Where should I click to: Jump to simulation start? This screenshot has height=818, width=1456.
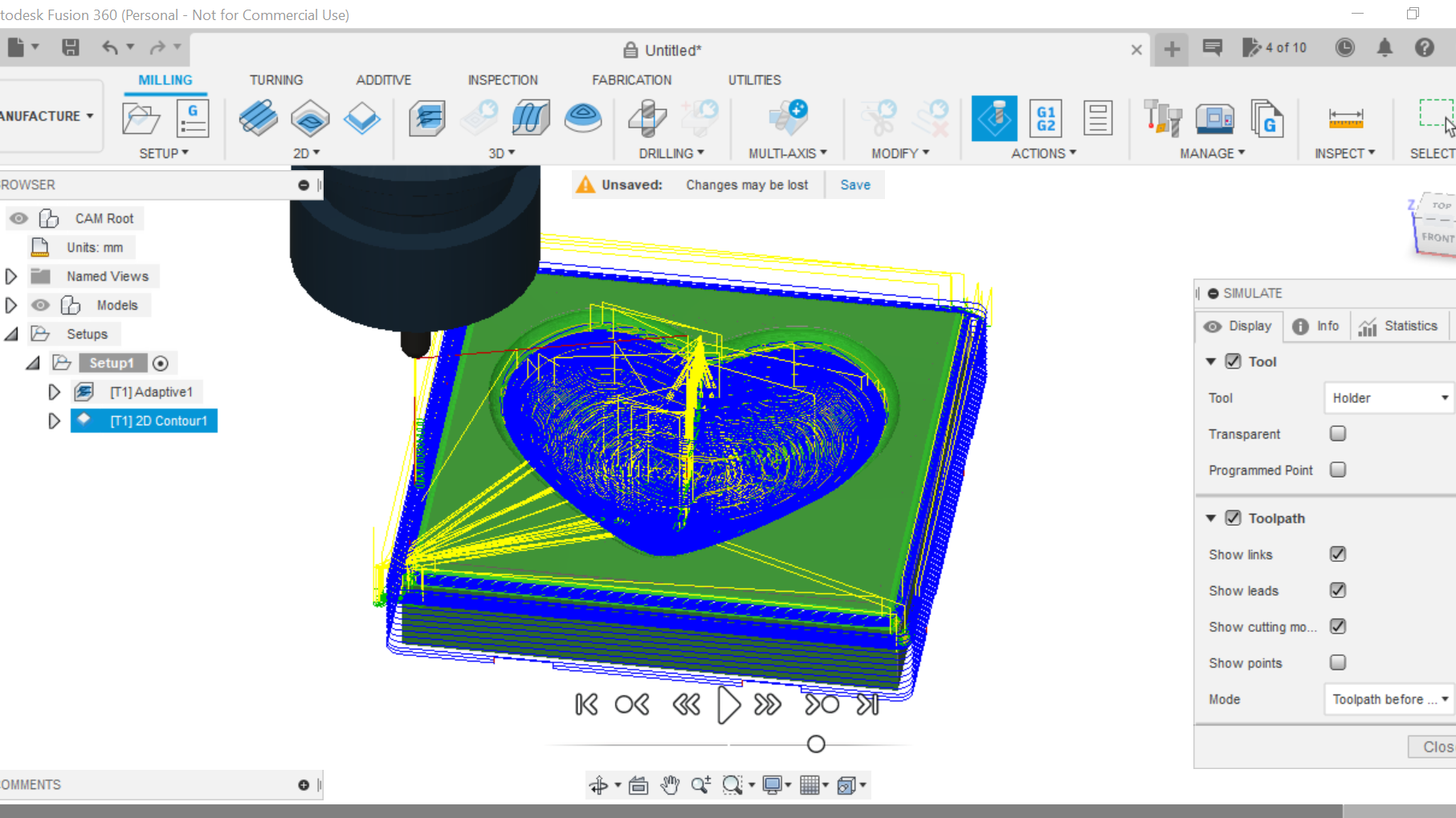pos(586,705)
